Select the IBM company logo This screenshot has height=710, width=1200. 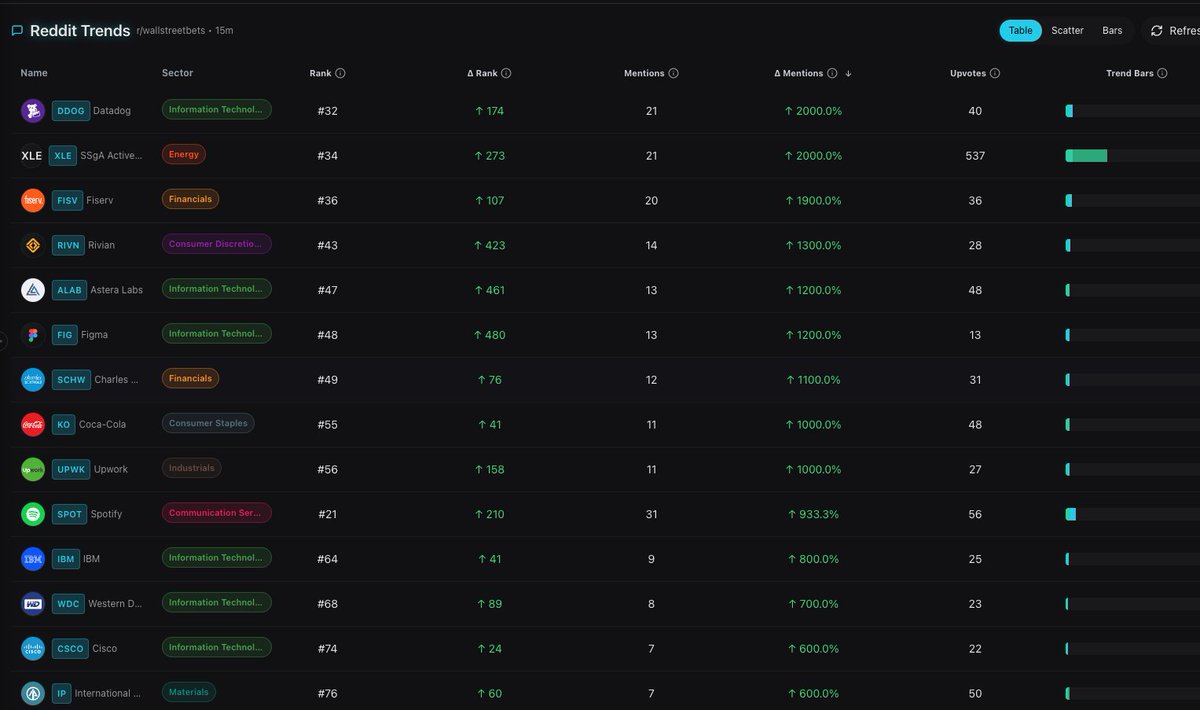pos(32,558)
